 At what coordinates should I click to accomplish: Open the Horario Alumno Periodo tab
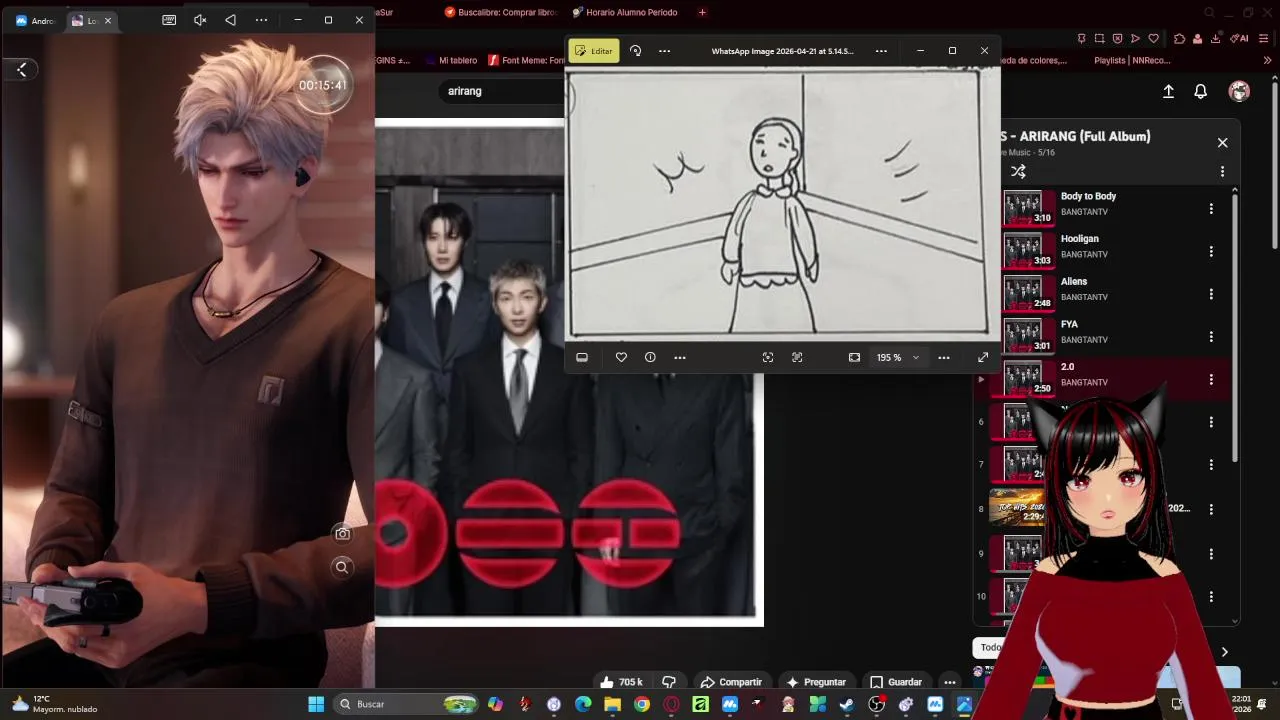point(625,12)
